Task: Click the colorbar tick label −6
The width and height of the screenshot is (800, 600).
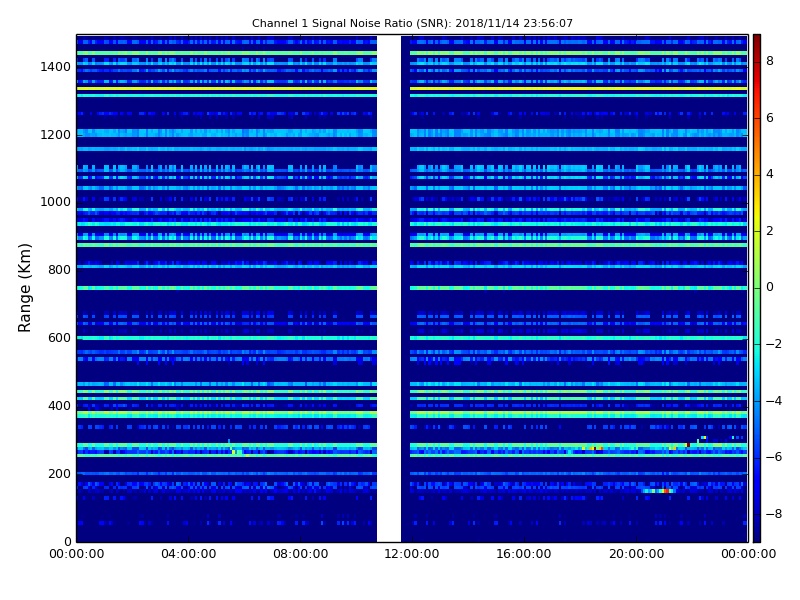Action: click(x=774, y=457)
